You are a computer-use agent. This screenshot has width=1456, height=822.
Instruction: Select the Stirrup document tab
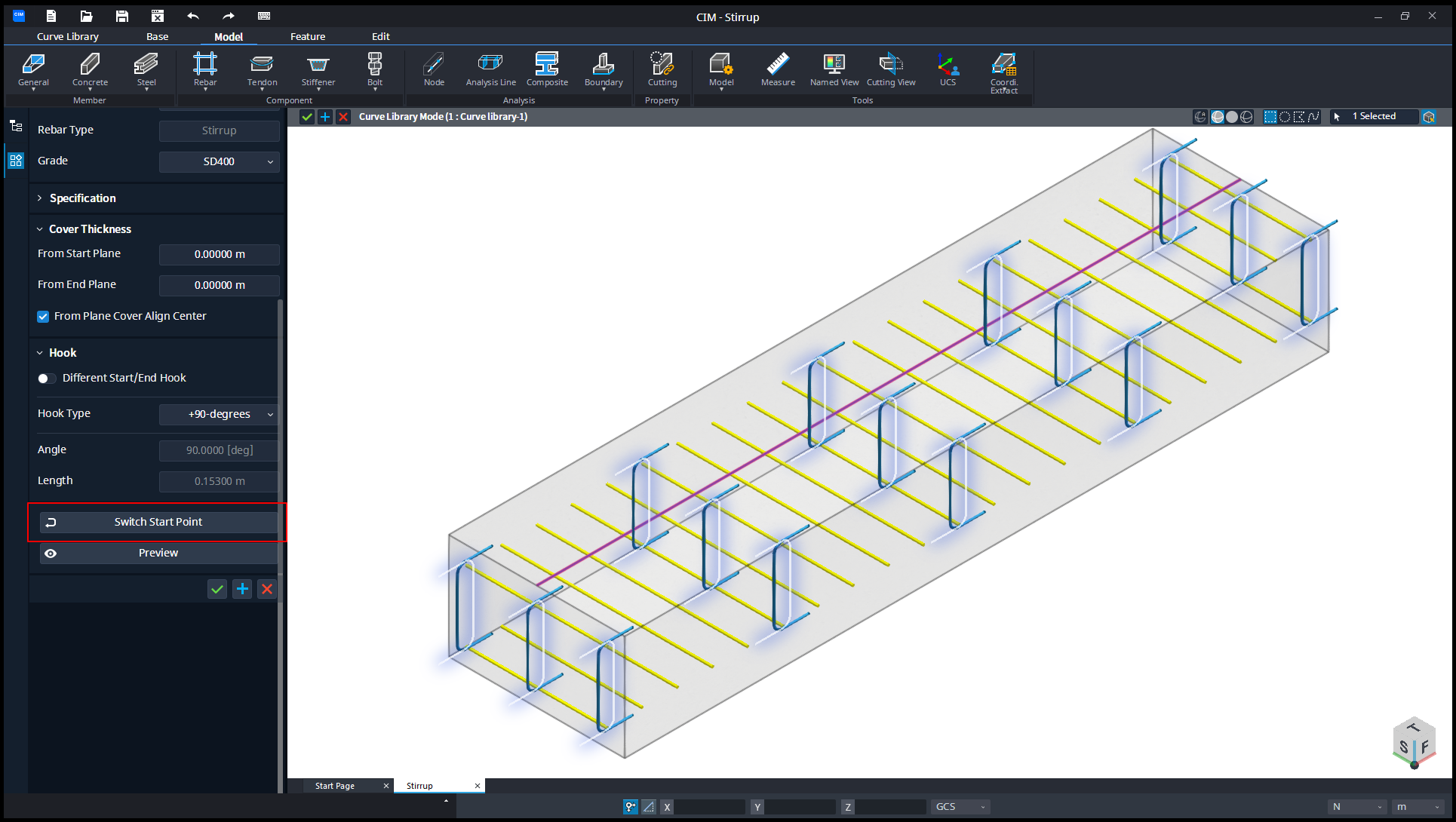(420, 786)
